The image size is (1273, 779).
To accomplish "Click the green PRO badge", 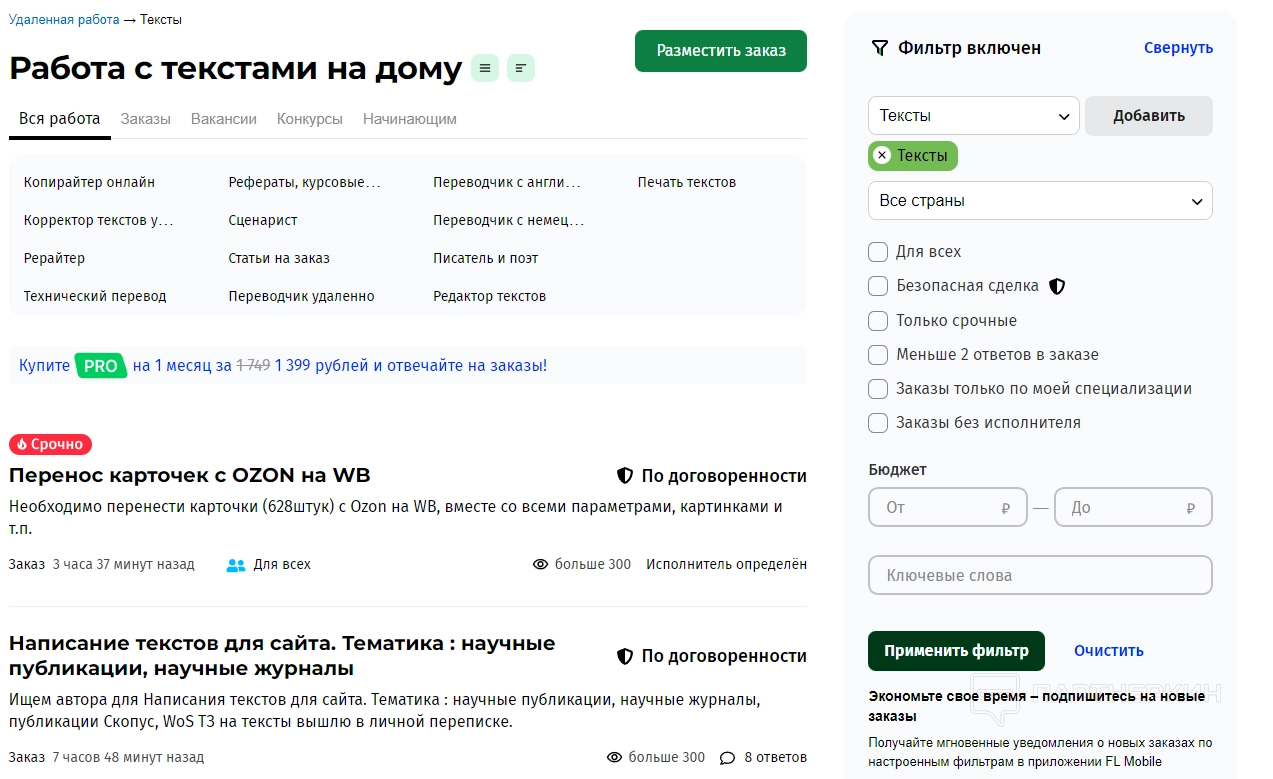I will tap(101, 366).
